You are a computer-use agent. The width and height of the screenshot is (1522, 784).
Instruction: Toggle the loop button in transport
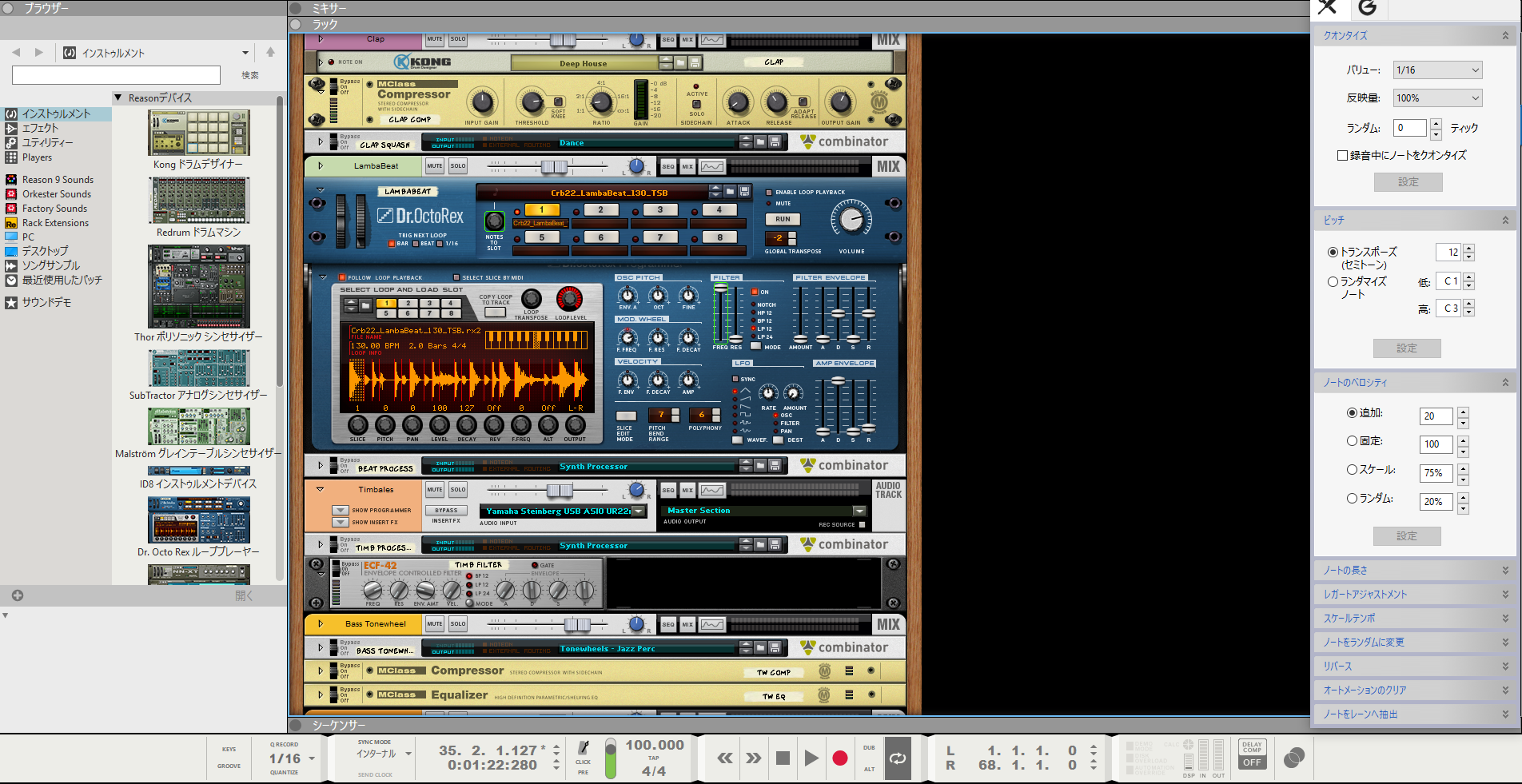898,758
